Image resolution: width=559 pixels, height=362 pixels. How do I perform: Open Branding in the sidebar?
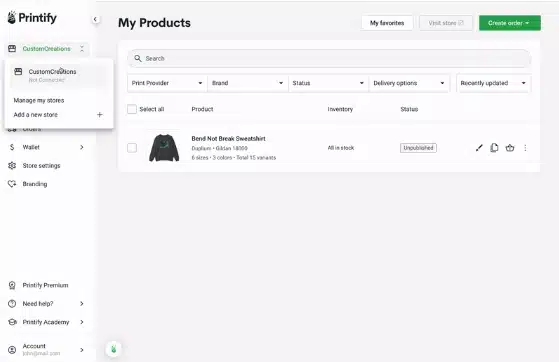pyautogui.click(x=35, y=184)
